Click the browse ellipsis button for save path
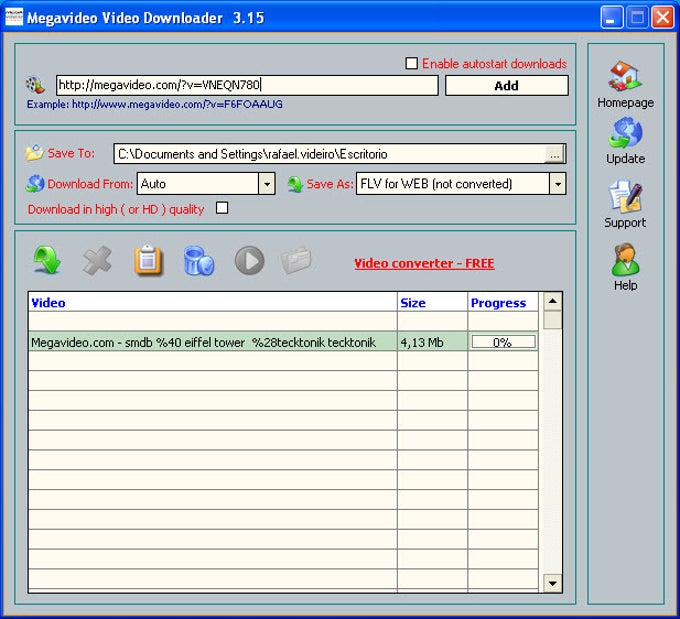Screen dimensions: 680x619 (x=555, y=154)
